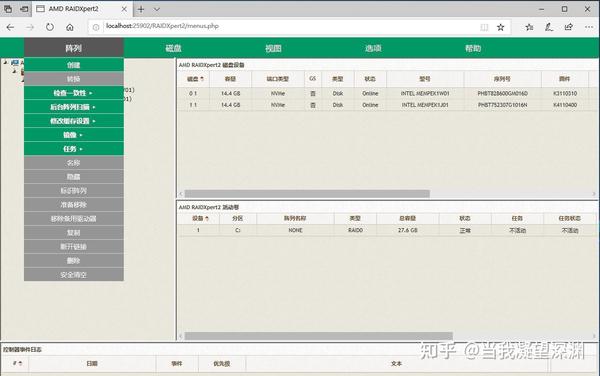Screen dimensions: 600x376
Task: Select disk row INTEL MEMPEK1W01
Action: (x=388, y=93)
